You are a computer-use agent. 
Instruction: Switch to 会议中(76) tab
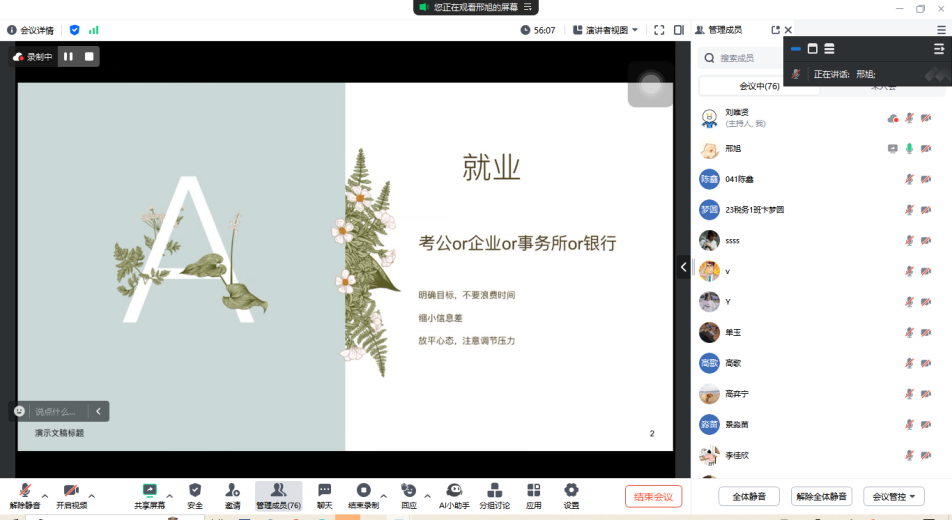click(x=759, y=86)
